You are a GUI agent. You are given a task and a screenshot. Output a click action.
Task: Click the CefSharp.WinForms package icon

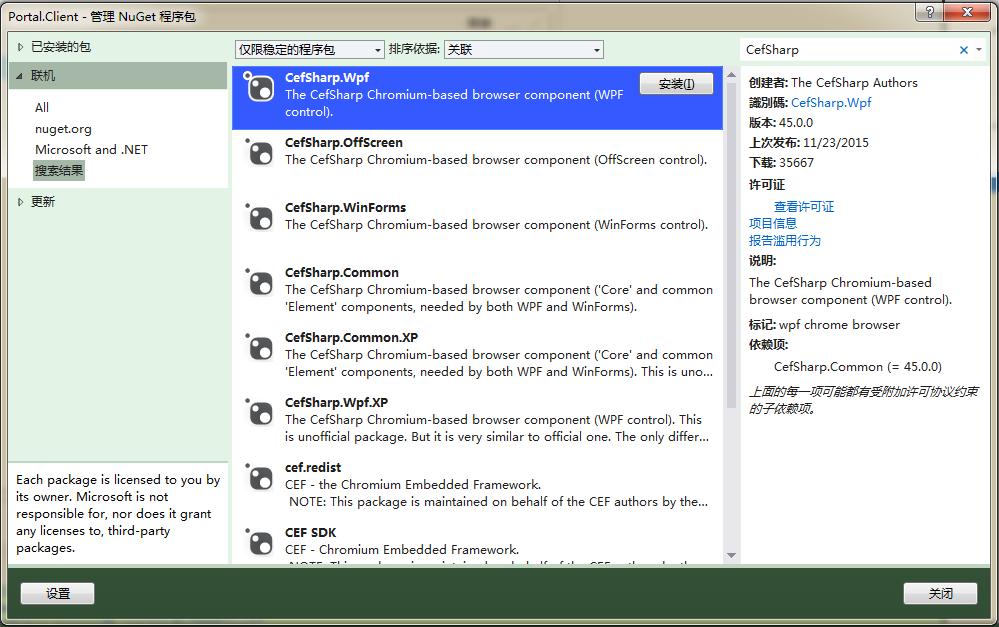[260, 218]
